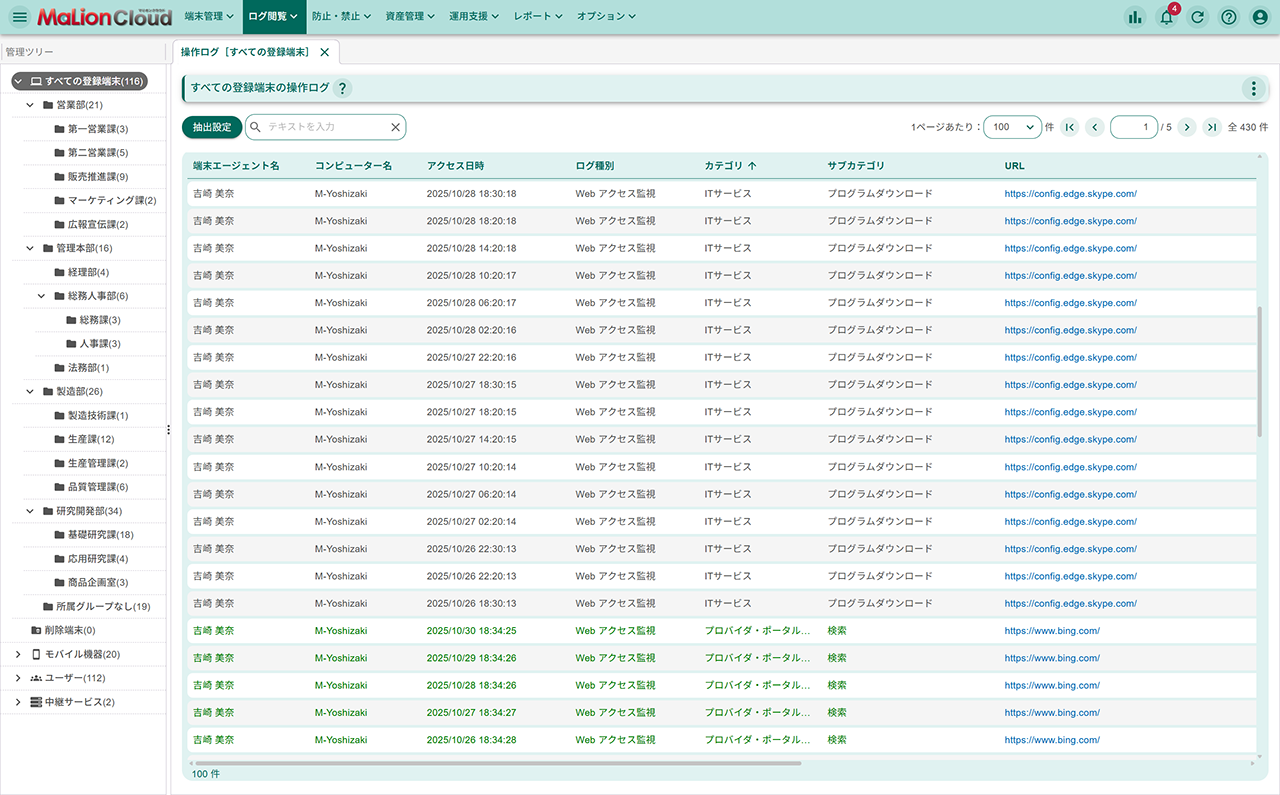Open the レポート menu
This screenshot has width=1280, height=795.
pyautogui.click(x=538, y=17)
